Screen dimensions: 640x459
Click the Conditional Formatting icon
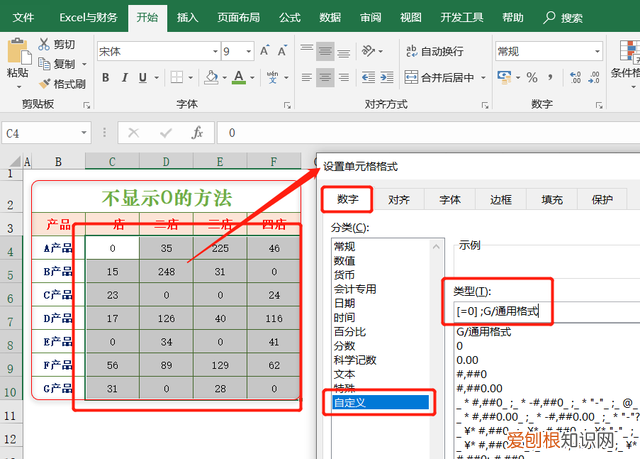click(x=629, y=51)
